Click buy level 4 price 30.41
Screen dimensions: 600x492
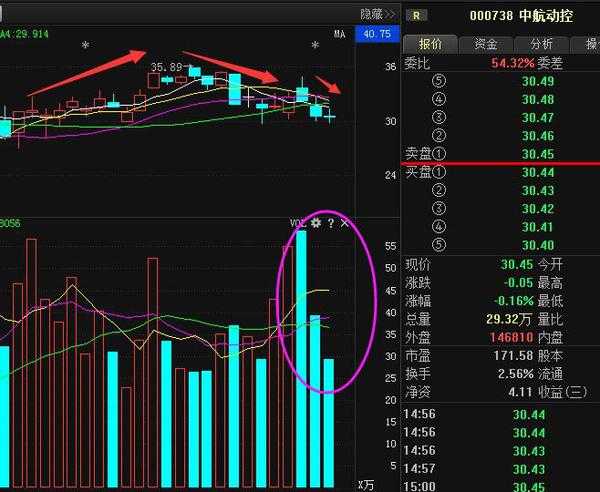(x=538, y=227)
